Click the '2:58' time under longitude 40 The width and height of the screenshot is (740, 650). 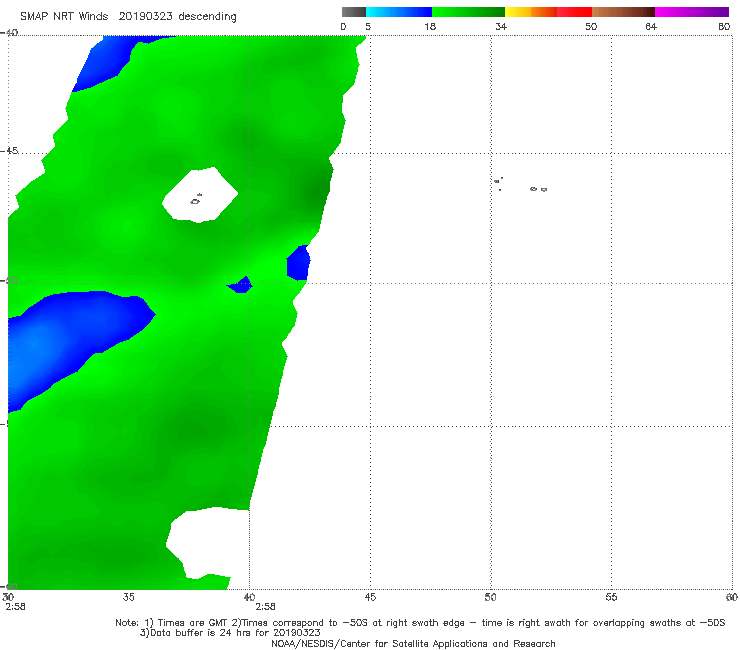pyautogui.click(x=265, y=607)
